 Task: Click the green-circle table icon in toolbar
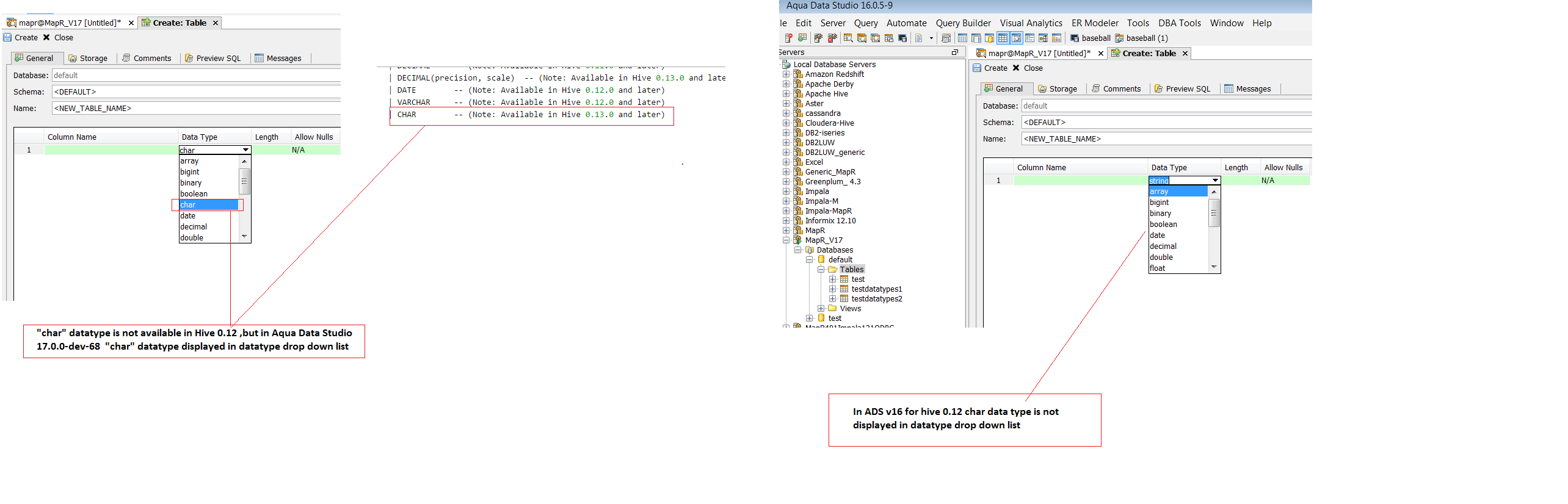pyautogui.click(x=802, y=38)
